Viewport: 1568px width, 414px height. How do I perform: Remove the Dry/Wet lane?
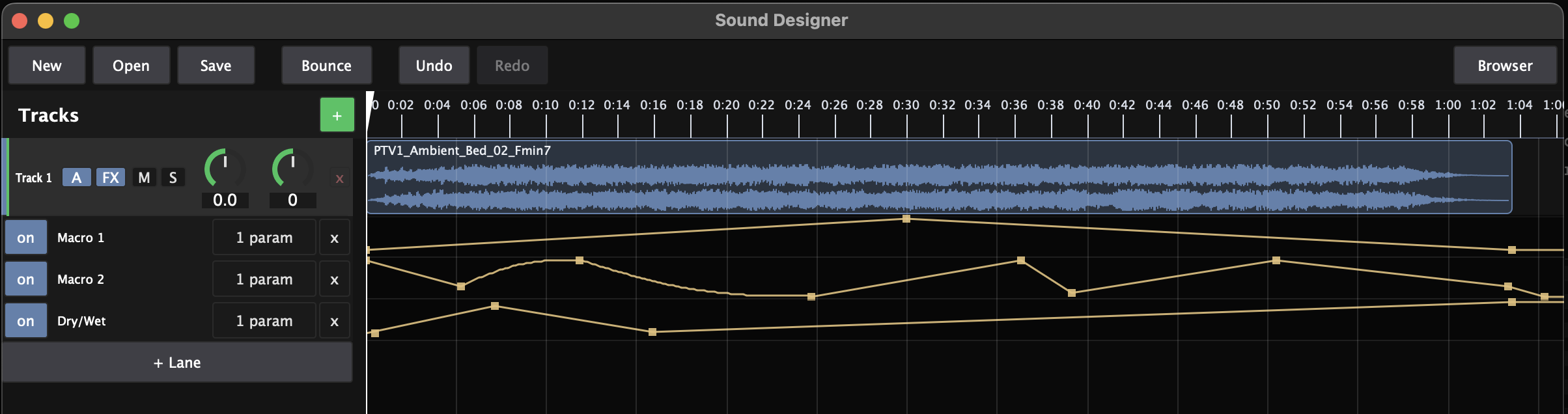335,321
